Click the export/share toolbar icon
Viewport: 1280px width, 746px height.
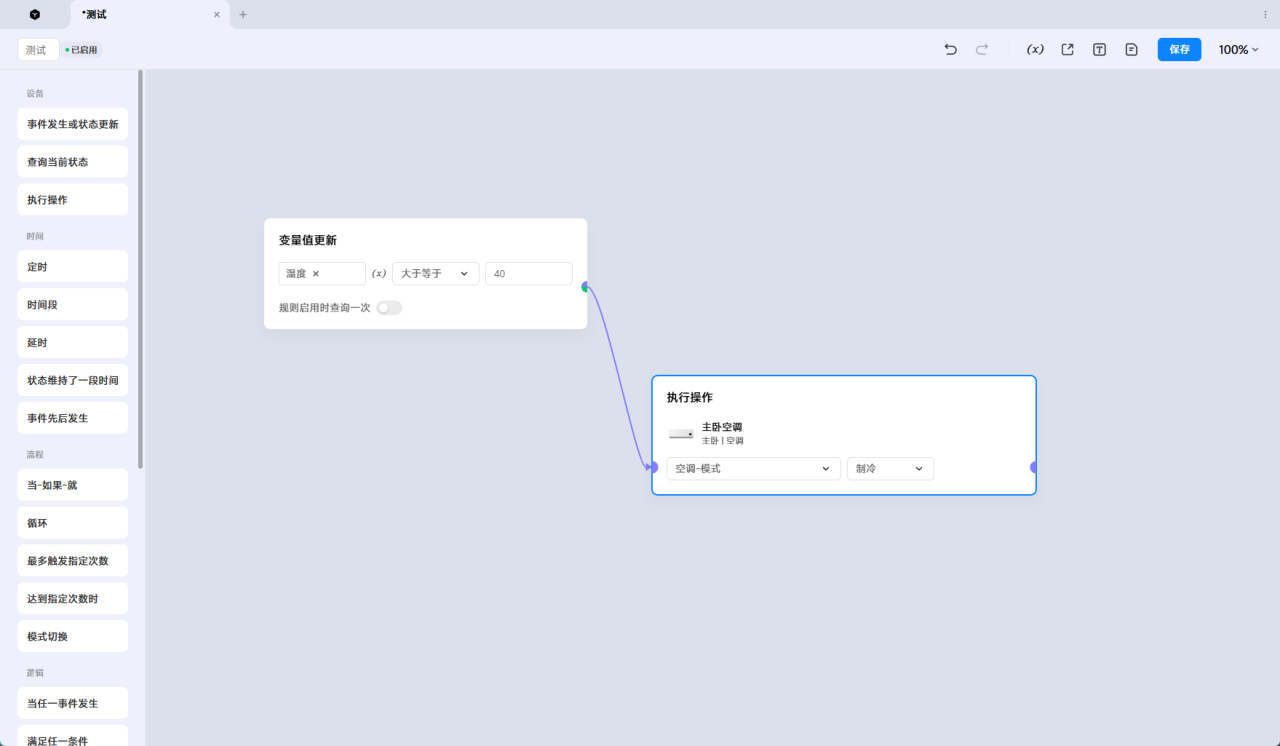(x=1068, y=49)
